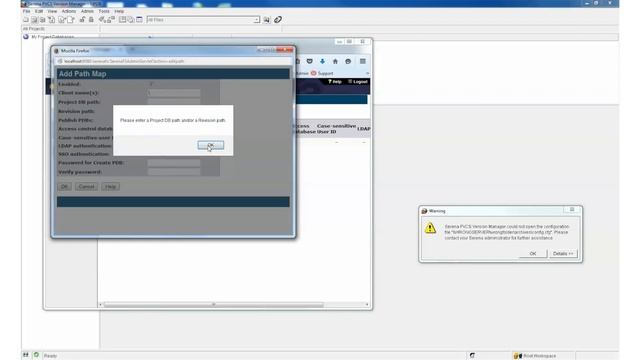Click OK in the Warning dialog
The height and width of the screenshot is (360, 640).
click(x=533, y=253)
